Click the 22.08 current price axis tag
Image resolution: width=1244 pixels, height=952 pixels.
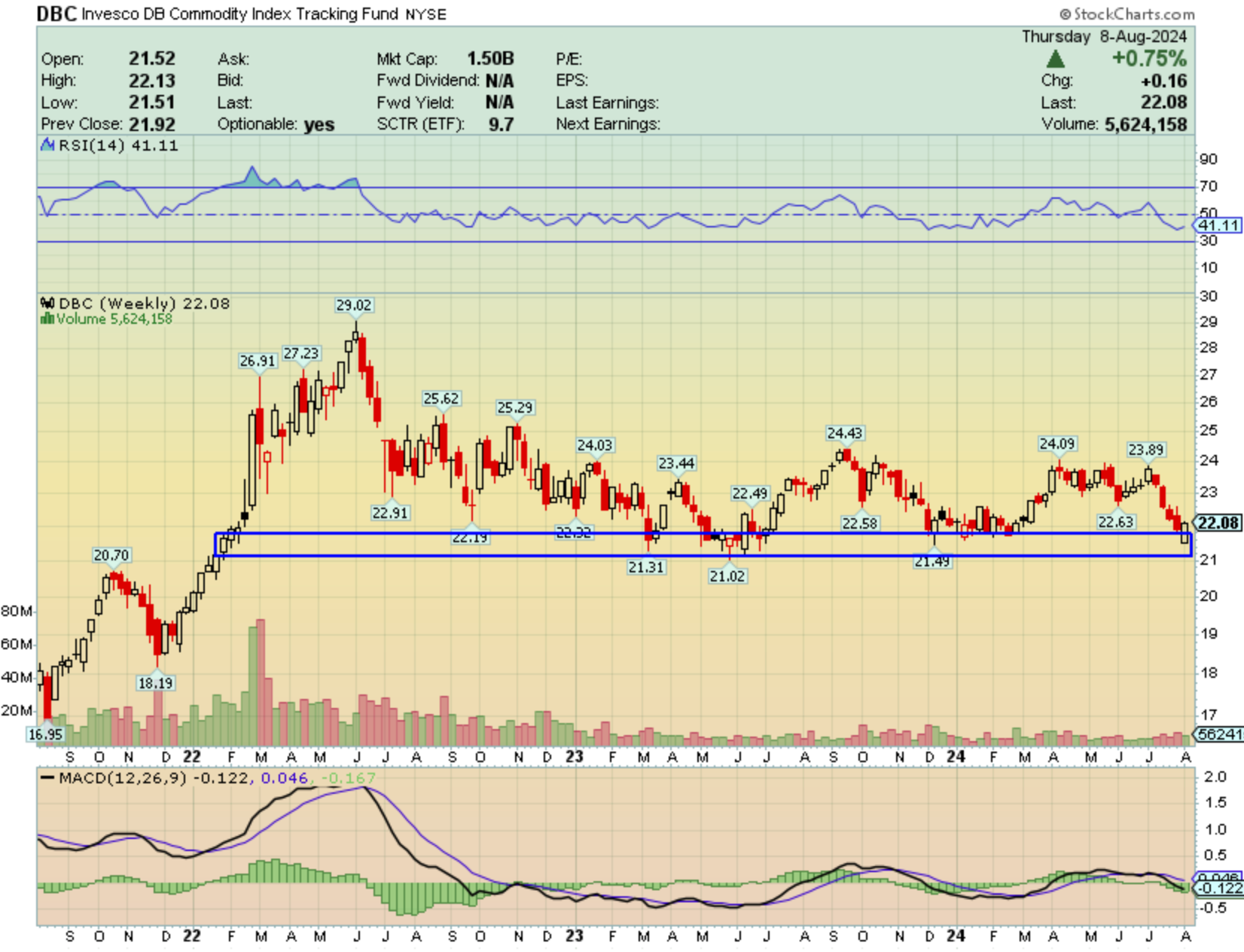(x=1218, y=523)
